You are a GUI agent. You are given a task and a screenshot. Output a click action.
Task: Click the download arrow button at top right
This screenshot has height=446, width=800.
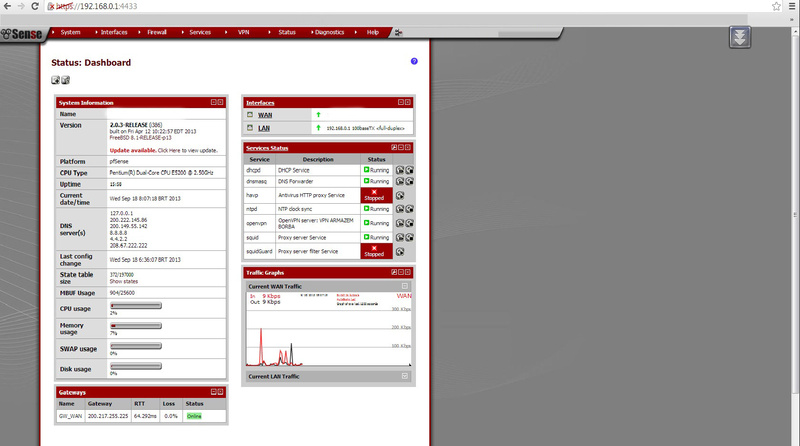740,37
